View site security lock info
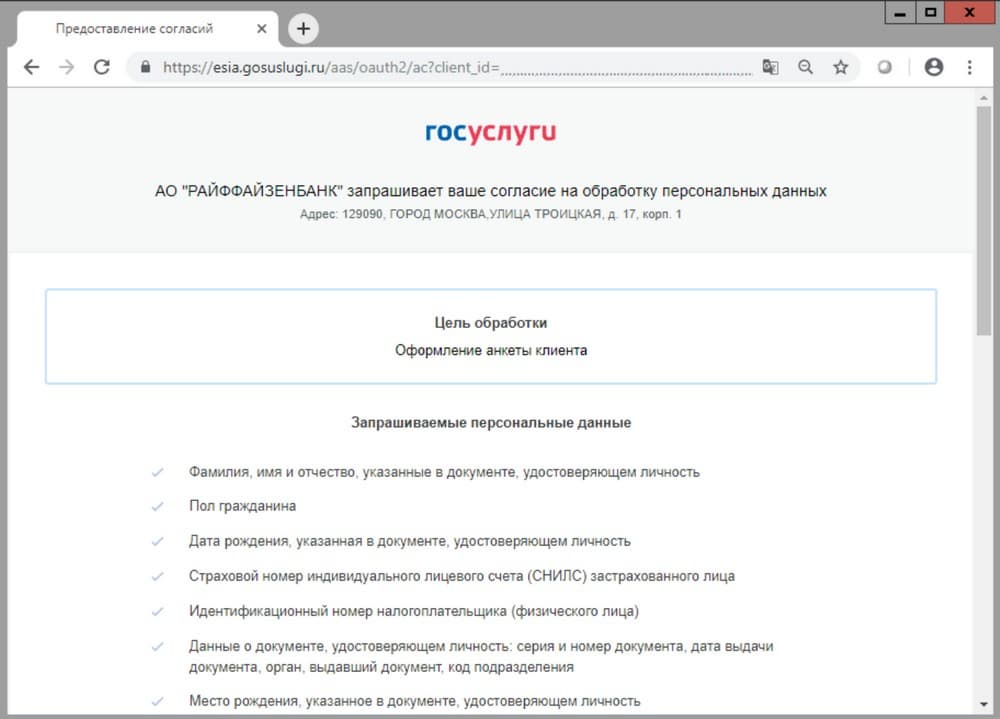 (145, 67)
